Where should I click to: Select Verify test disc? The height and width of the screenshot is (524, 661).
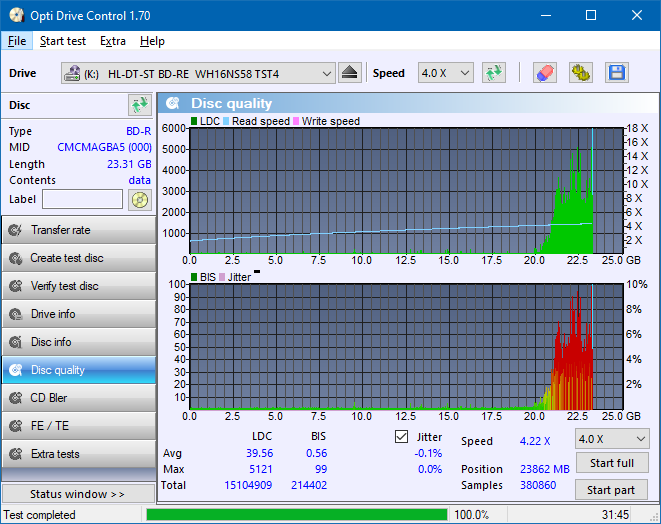(x=79, y=286)
